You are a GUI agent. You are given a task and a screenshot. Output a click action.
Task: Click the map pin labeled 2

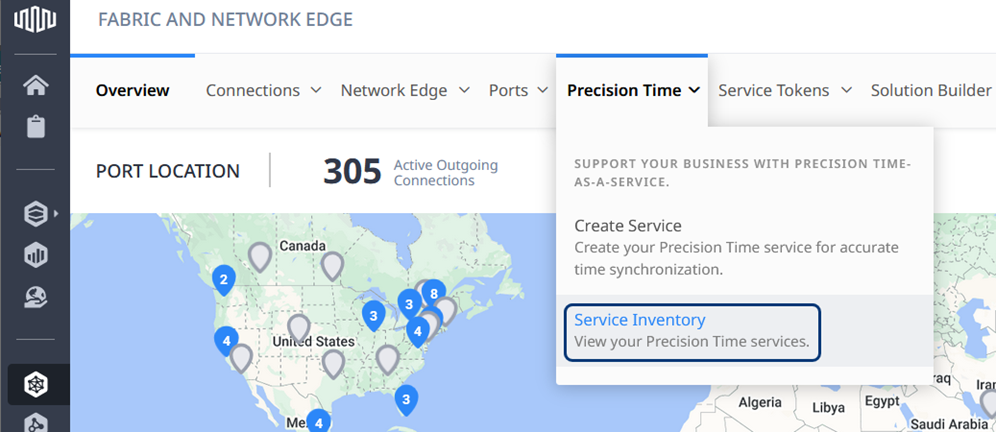click(x=224, y=281)
